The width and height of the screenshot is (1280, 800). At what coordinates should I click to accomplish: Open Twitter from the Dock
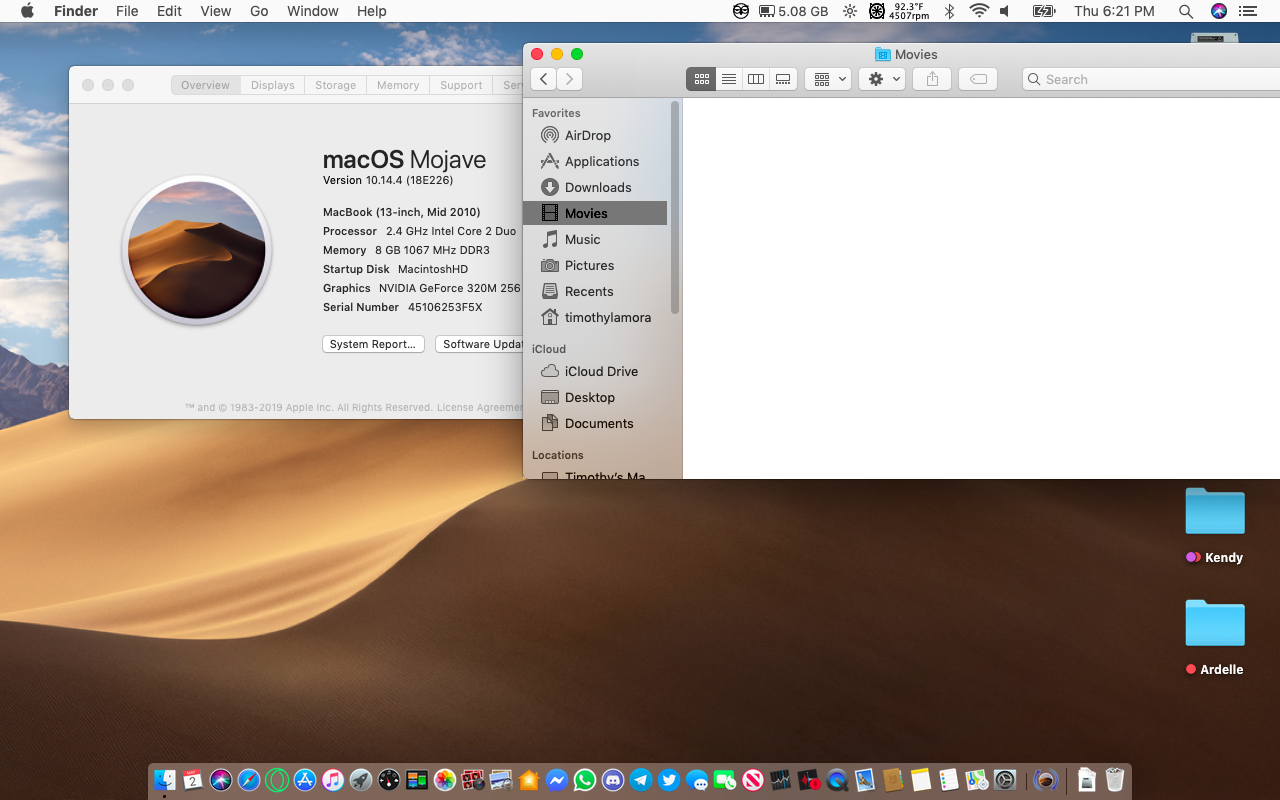(669, 780)
